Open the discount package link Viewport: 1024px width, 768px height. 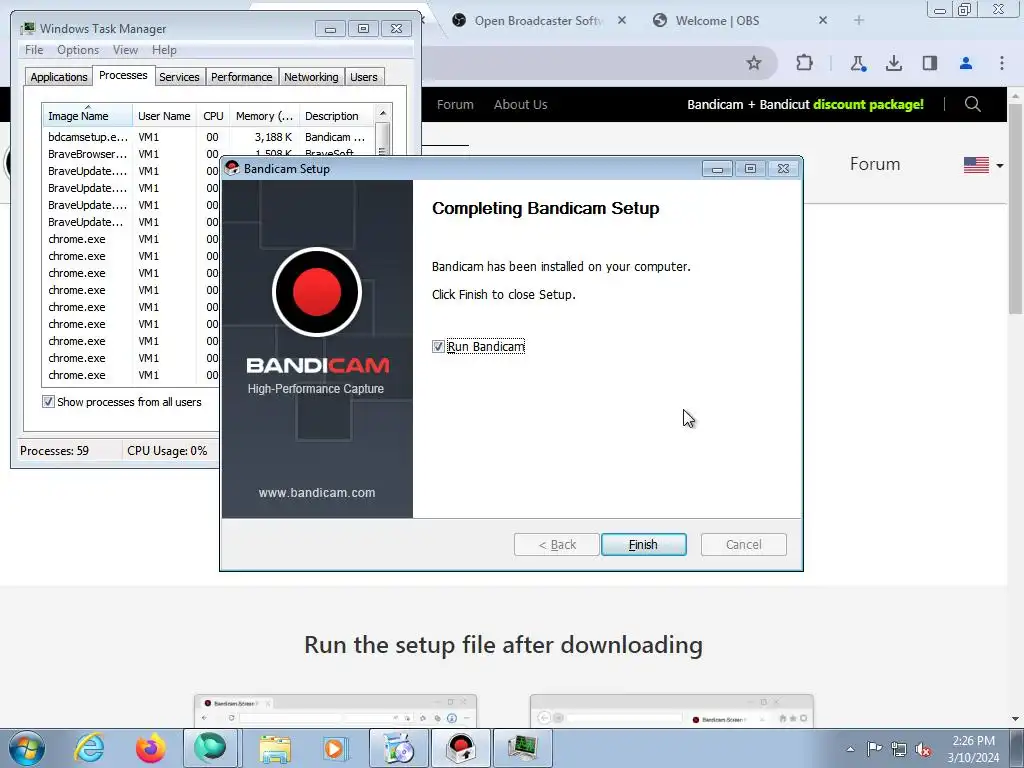coord(805,104)
